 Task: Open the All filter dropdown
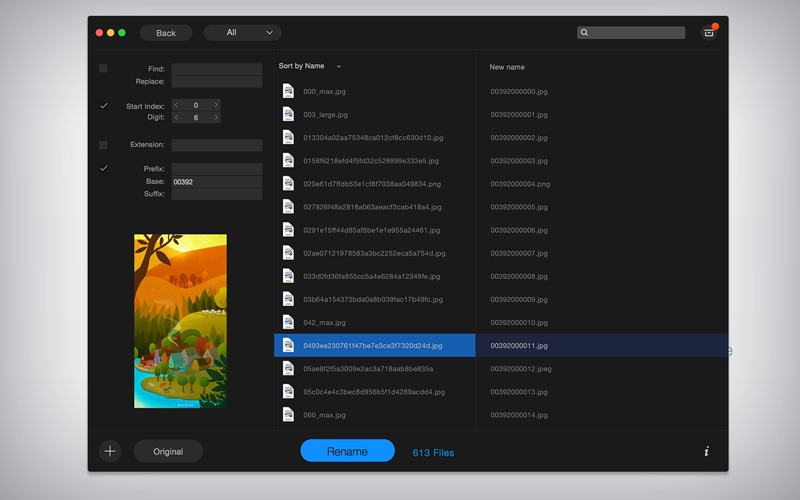(242, 33)
